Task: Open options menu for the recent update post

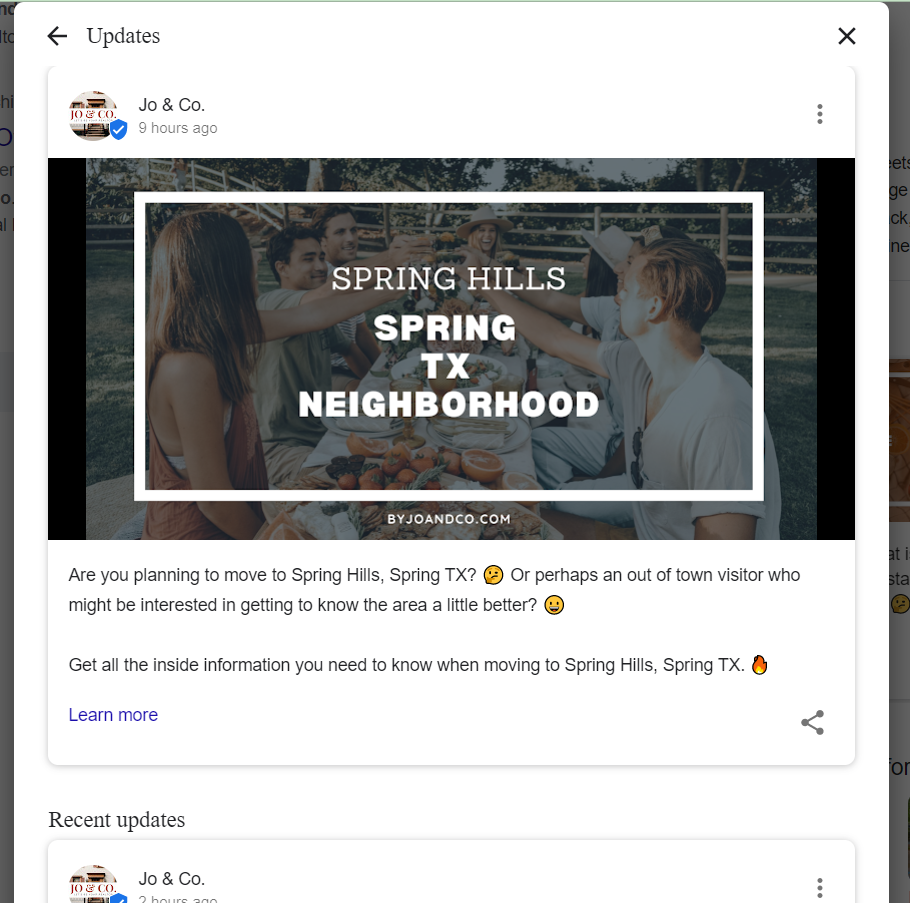Action: pos(819,888)
